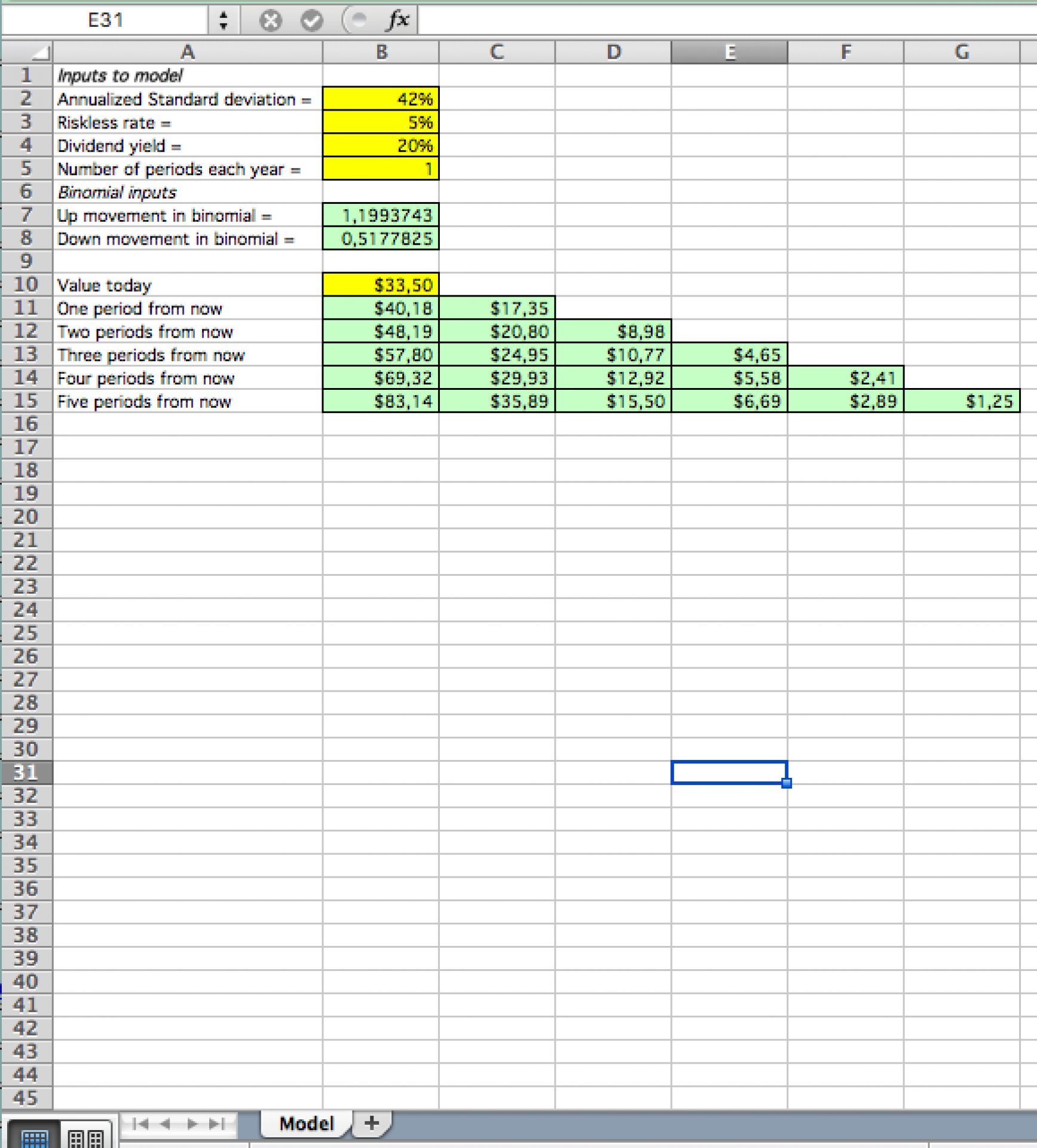Click 'Dividend yield =' label cell
The image size is (1037, 1148).
coord(188,145)
